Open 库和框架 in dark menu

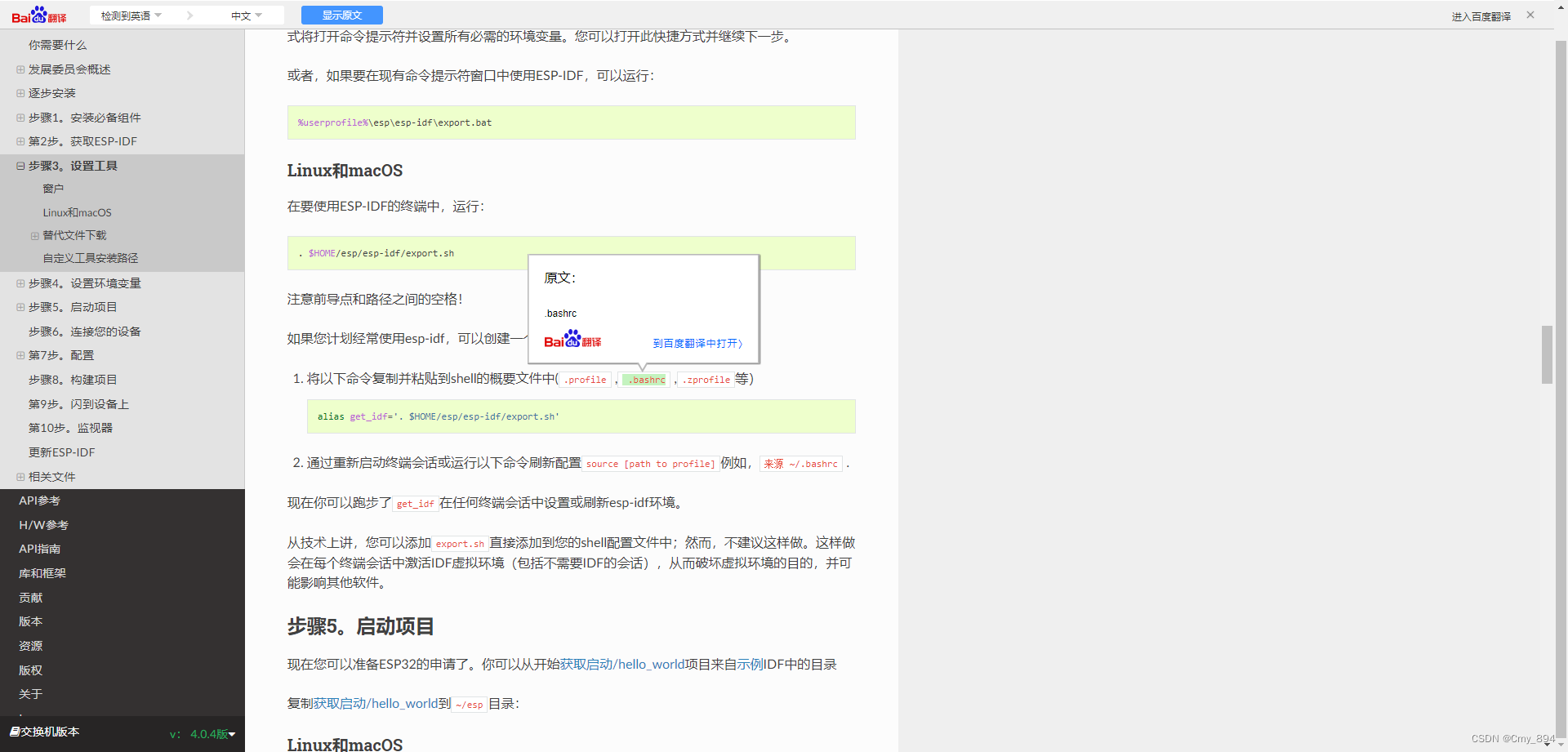tap(42, 573)
